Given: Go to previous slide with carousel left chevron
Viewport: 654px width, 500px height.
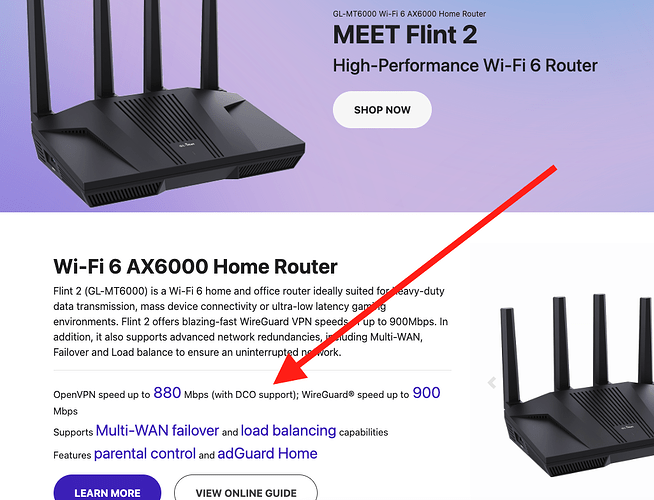Looking at the screenshot, I should click(492, 382).
